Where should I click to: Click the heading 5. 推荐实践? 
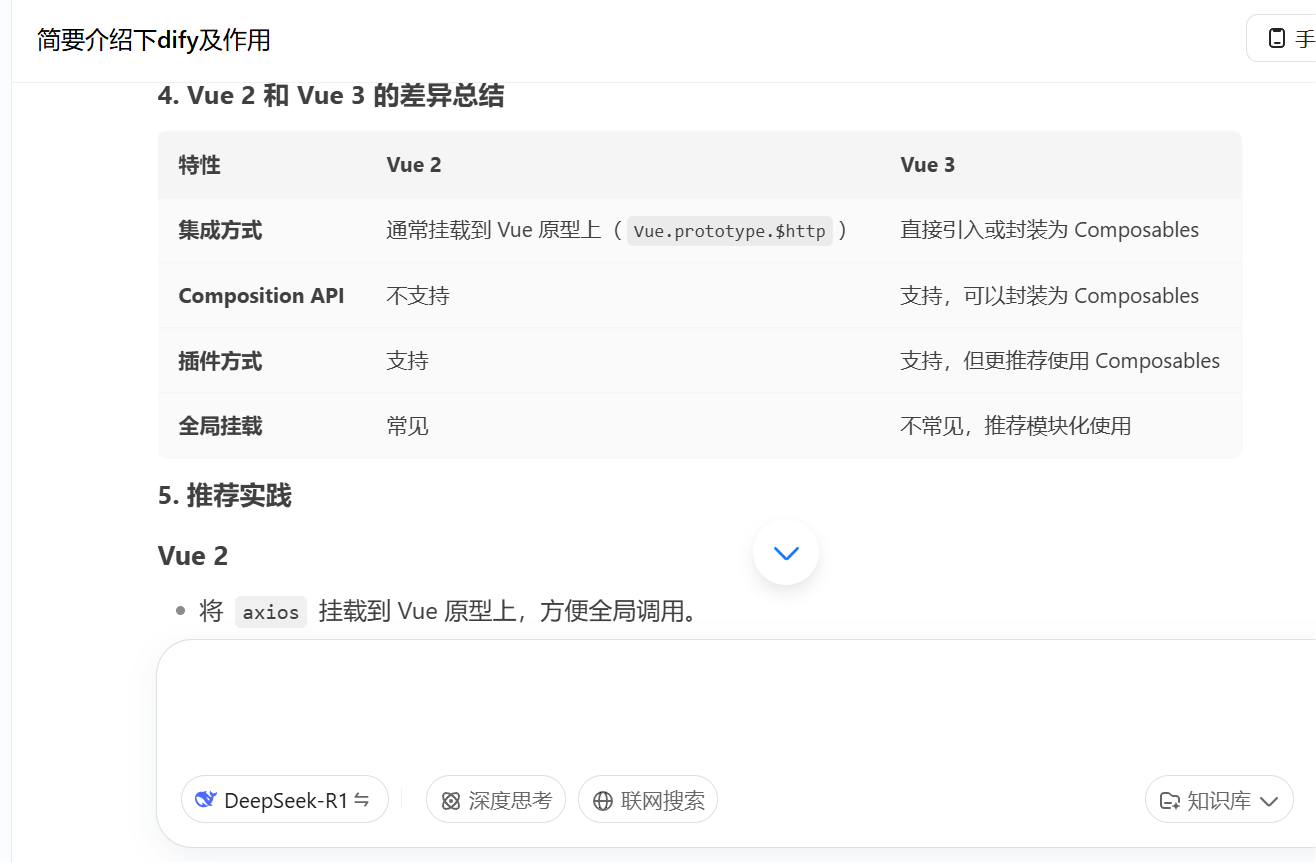224,496
